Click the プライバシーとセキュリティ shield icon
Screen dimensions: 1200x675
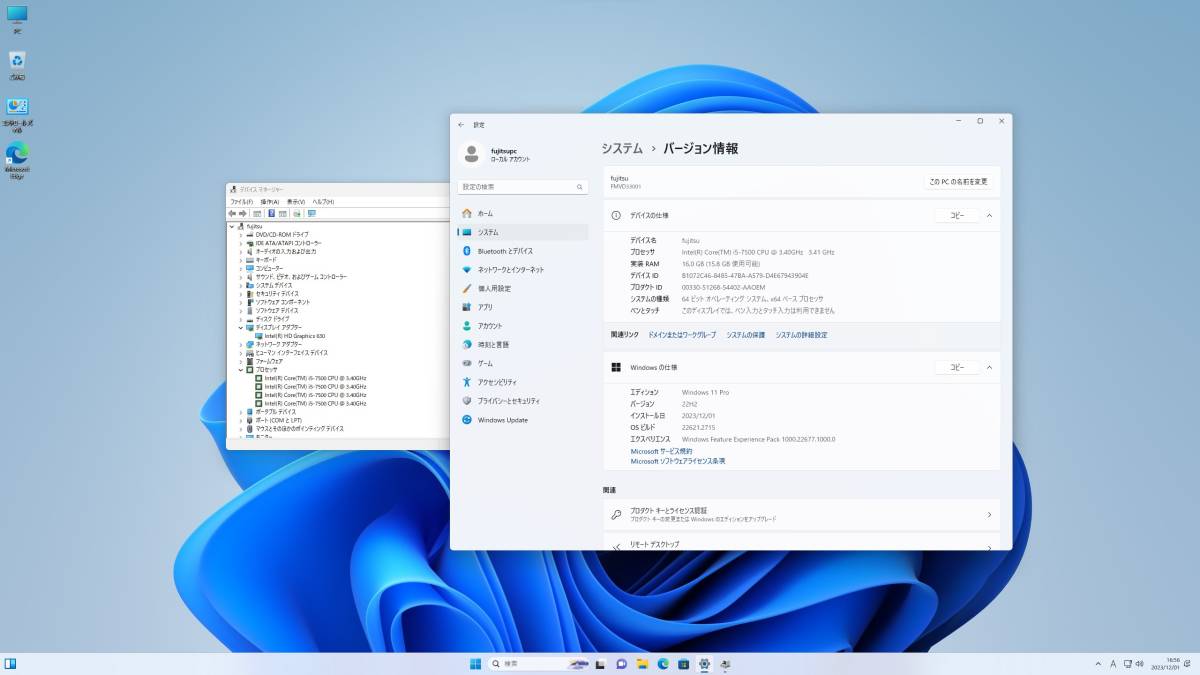pyautogui.click(x=467, y=401)
